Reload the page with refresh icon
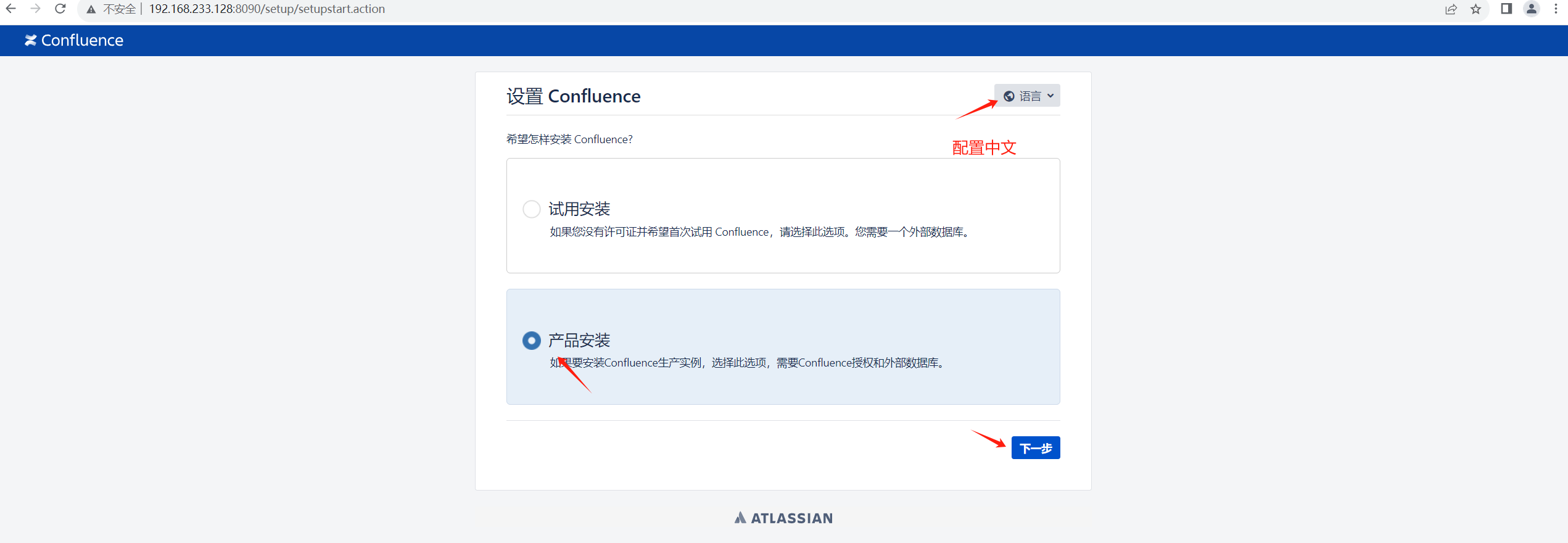The width and height of the screenshot is (1568, 543). click(x=60, y=9)
